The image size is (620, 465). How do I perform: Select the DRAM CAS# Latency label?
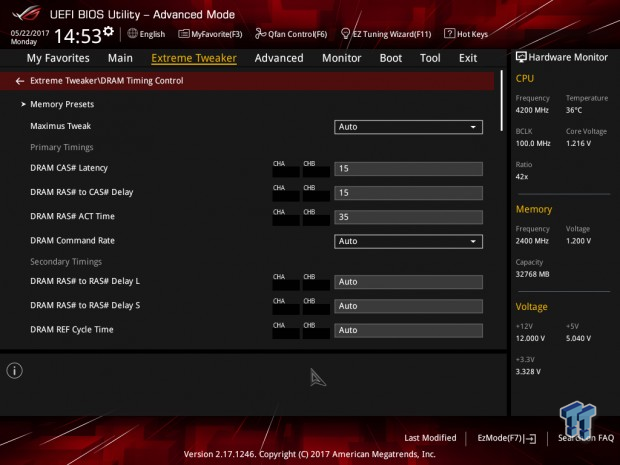pyautogui.click(x=69, y=168)
